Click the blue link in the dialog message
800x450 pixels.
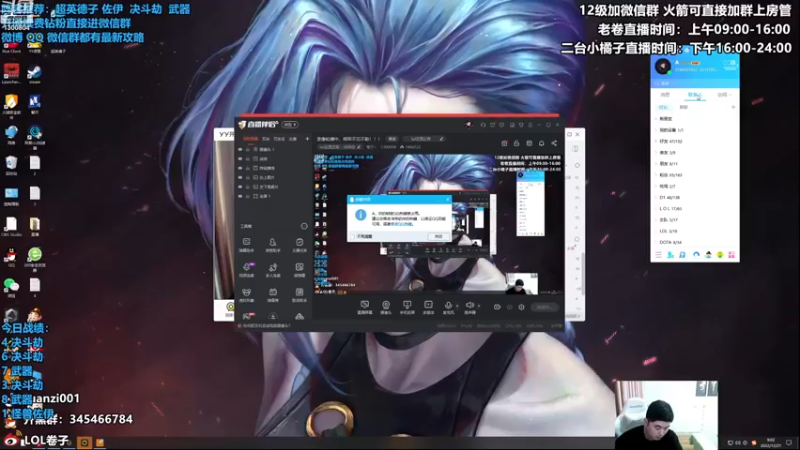[402, 224]
